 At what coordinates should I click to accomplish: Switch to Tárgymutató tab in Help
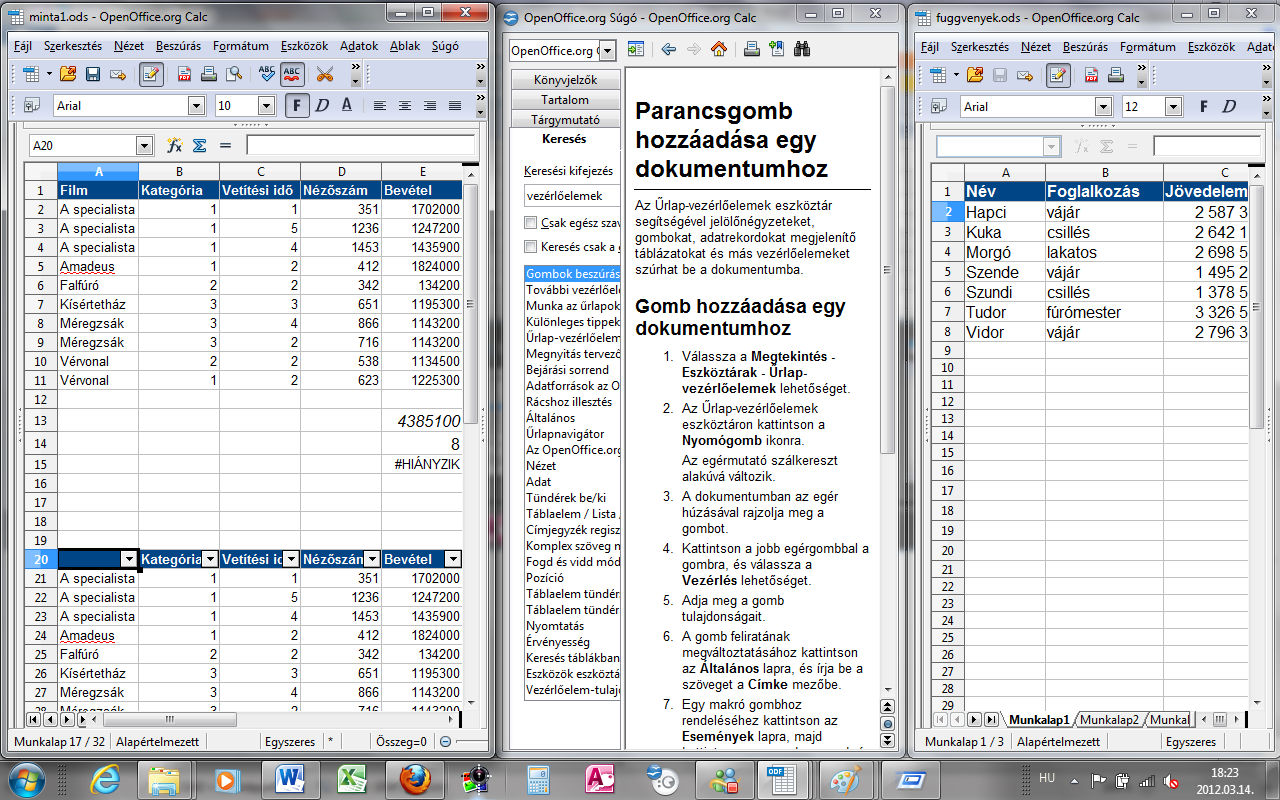tap(565, 120)
